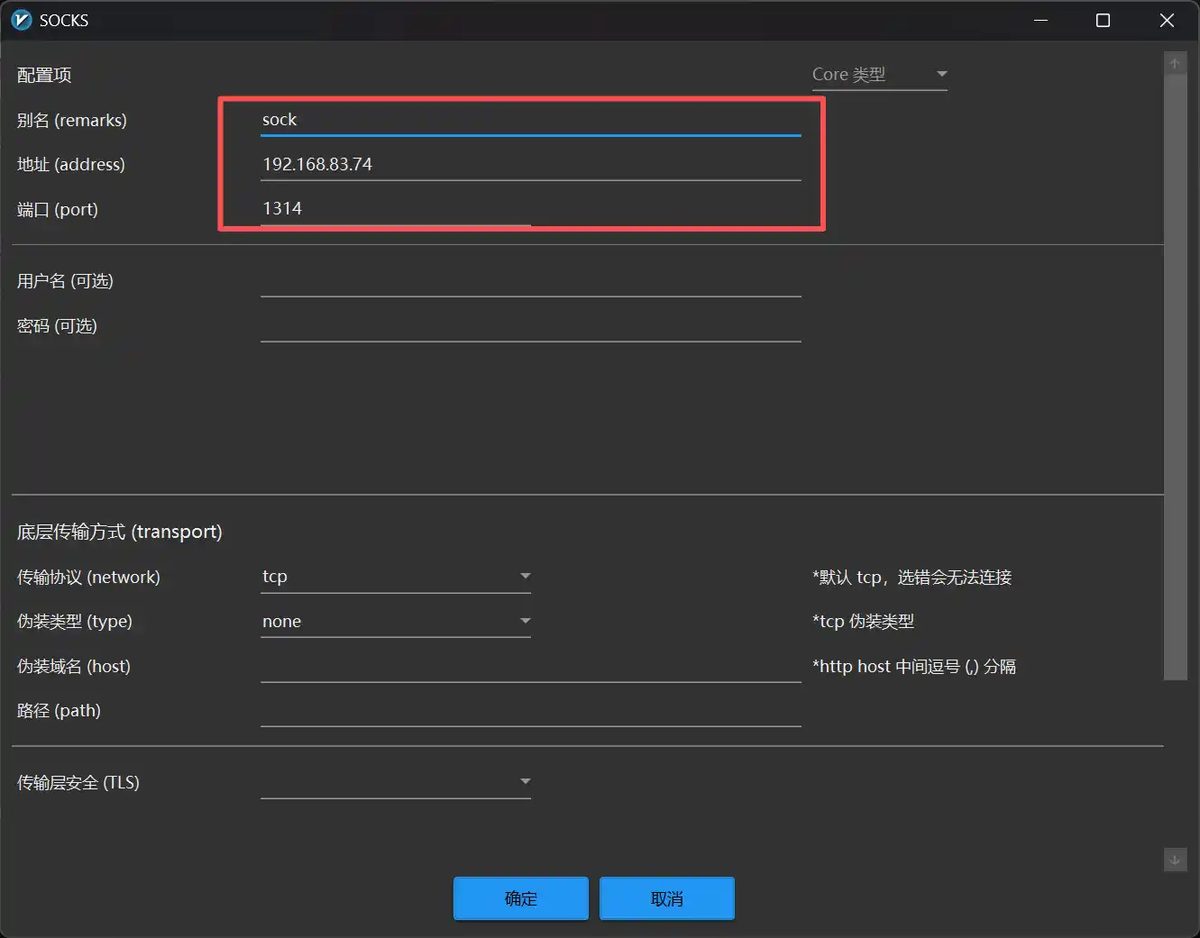The width and height of the screenshot is (1200, 938).
Task: Click the 地址 (address) label
Action: tap(71, 165)
